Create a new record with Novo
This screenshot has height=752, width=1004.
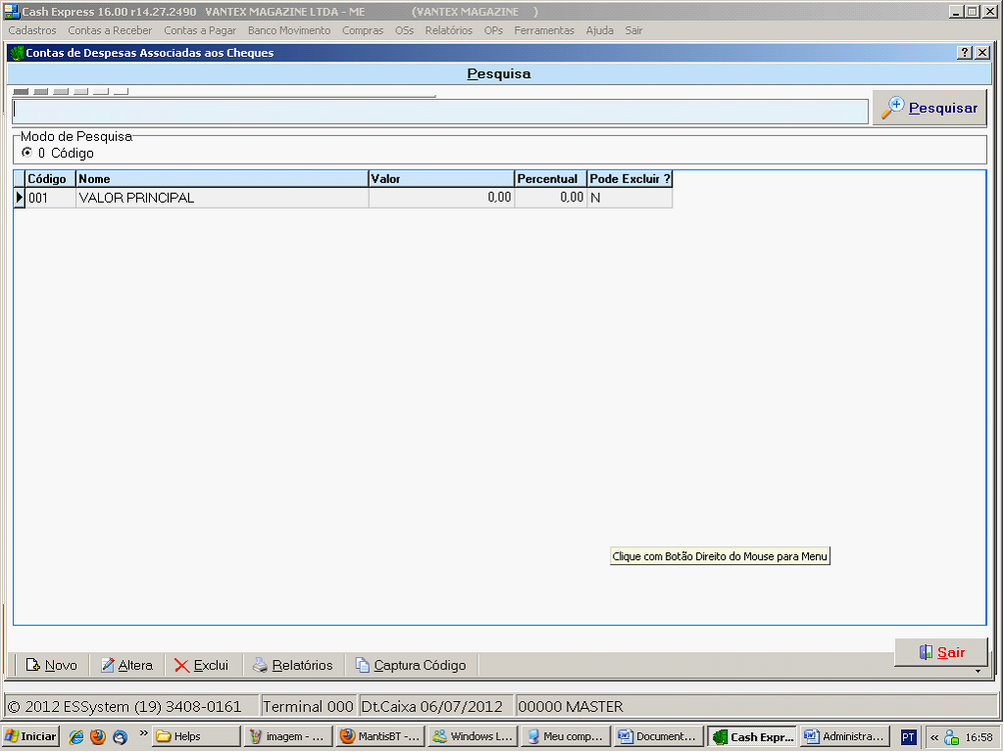(x=51, y=665)
